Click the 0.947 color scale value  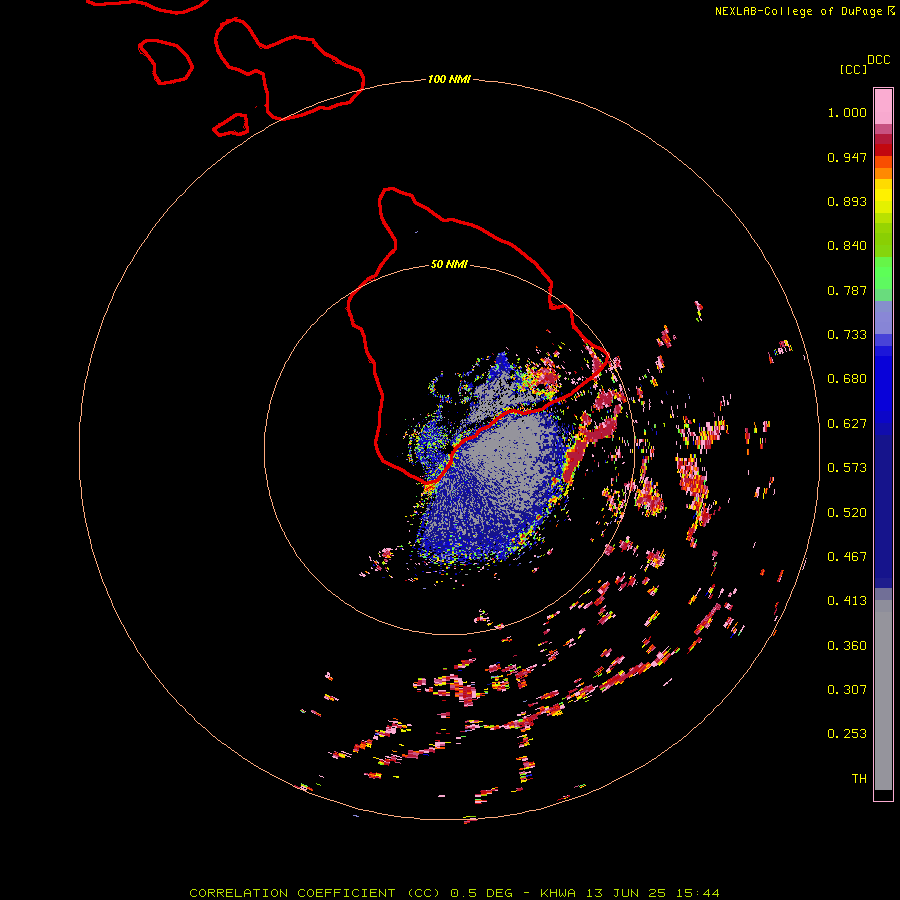tap(847, 157)
